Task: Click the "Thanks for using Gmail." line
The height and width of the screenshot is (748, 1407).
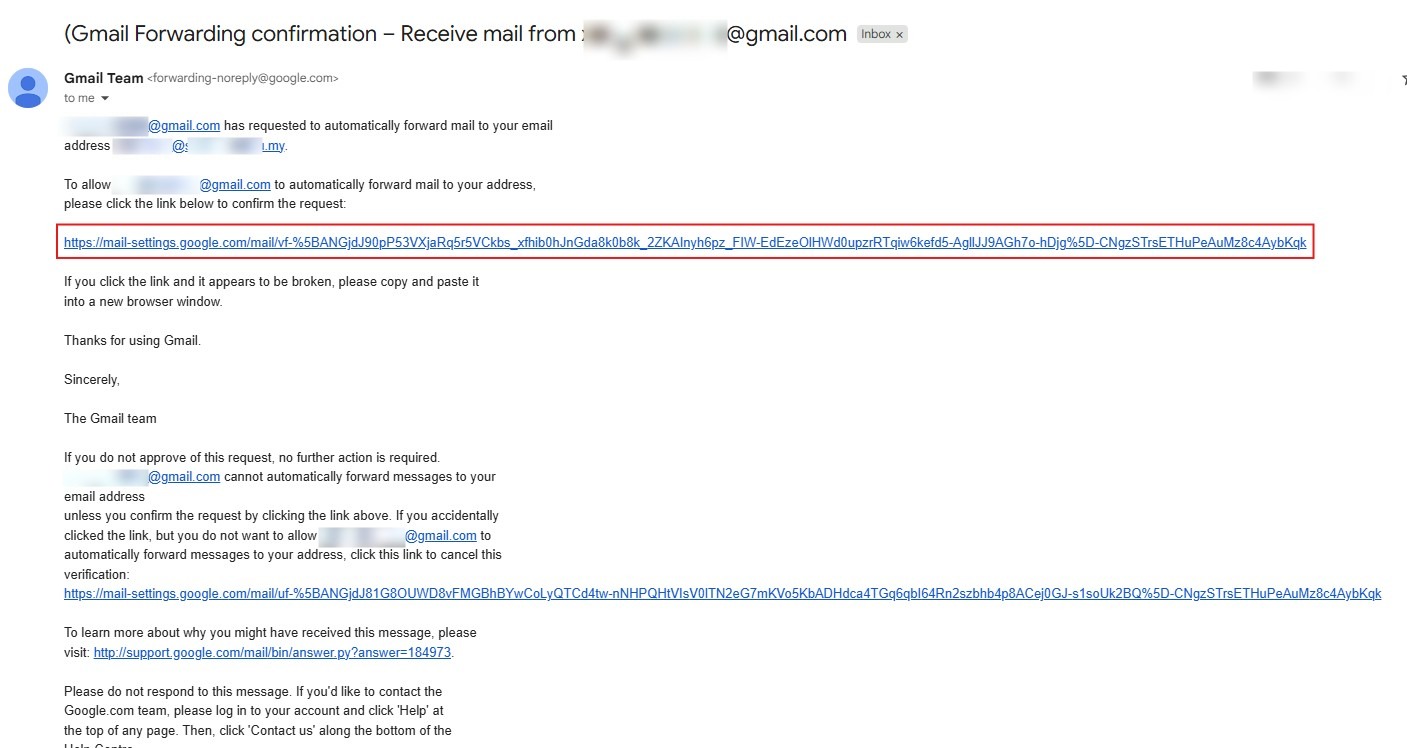Action: tap(132, 341)
